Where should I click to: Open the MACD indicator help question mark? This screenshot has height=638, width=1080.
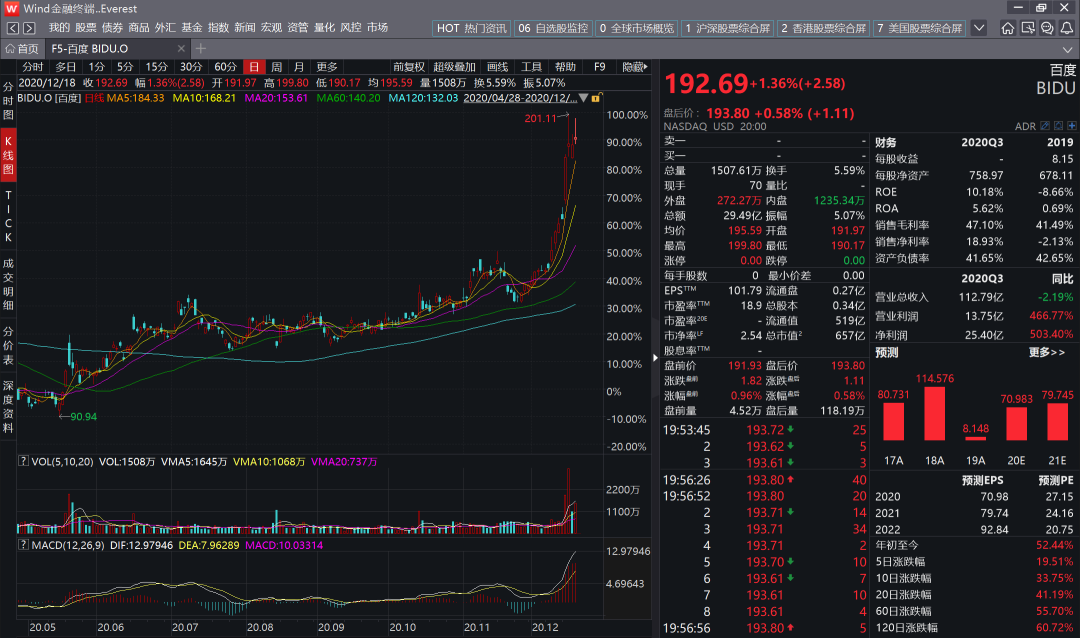tap(23, 544)
